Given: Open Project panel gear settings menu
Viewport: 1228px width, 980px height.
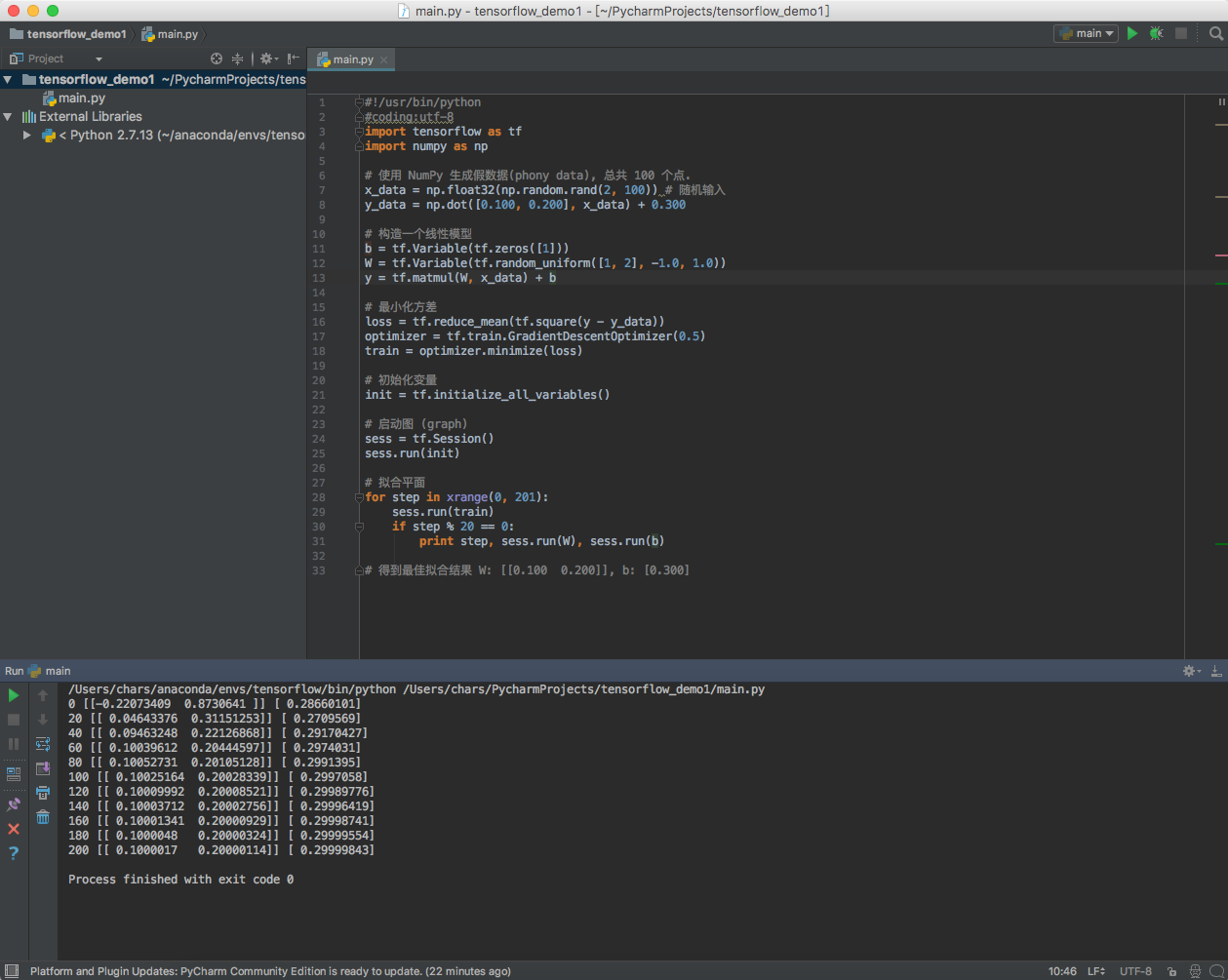Looking at the screenshot, I should (269, 59).
